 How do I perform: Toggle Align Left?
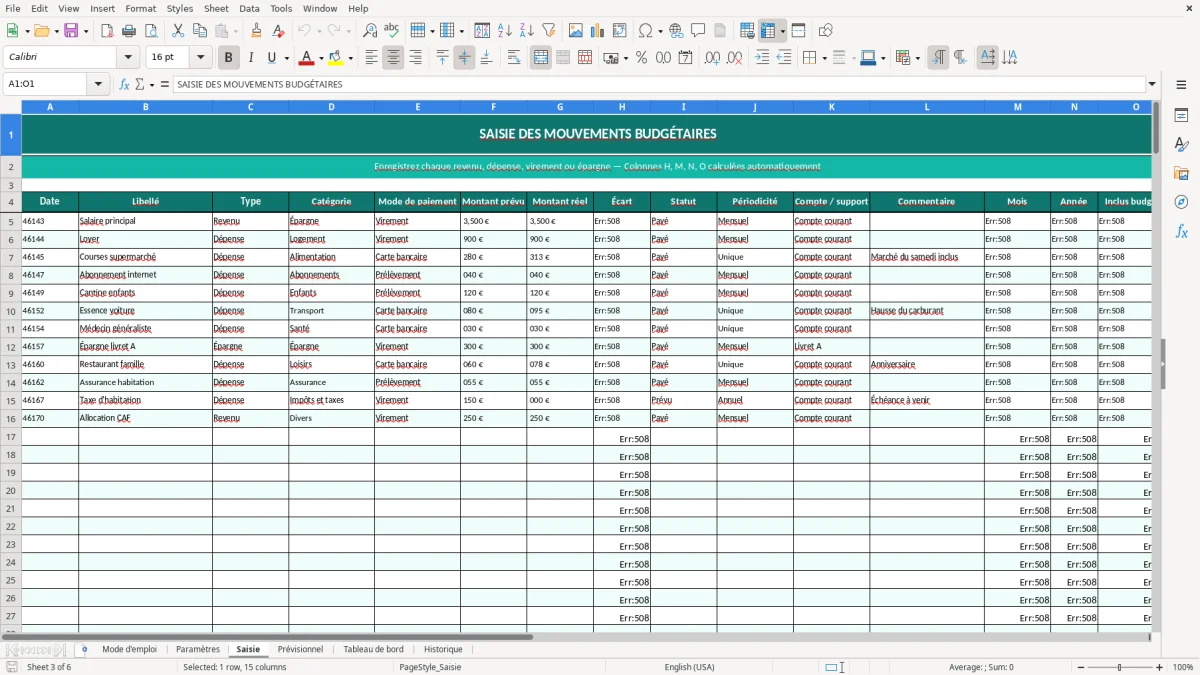[x=371, y=58]
